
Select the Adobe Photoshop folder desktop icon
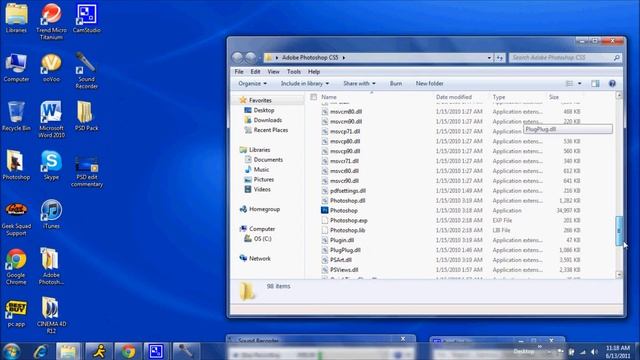(51, 266)
